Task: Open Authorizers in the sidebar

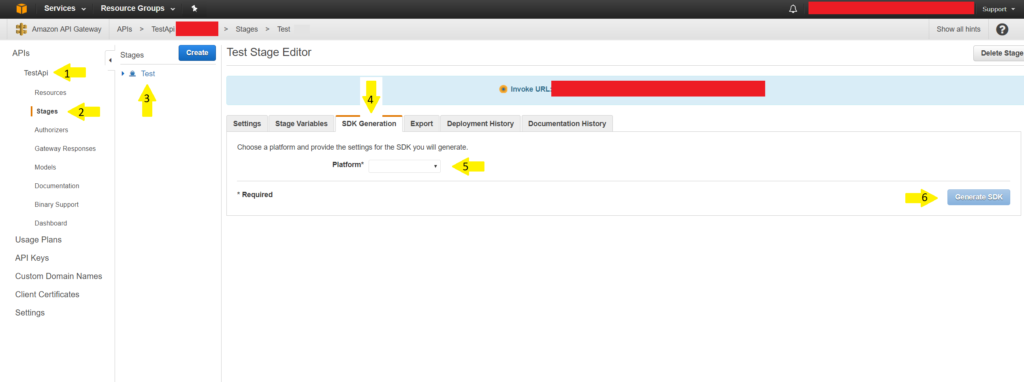Action: click(51, 130)
